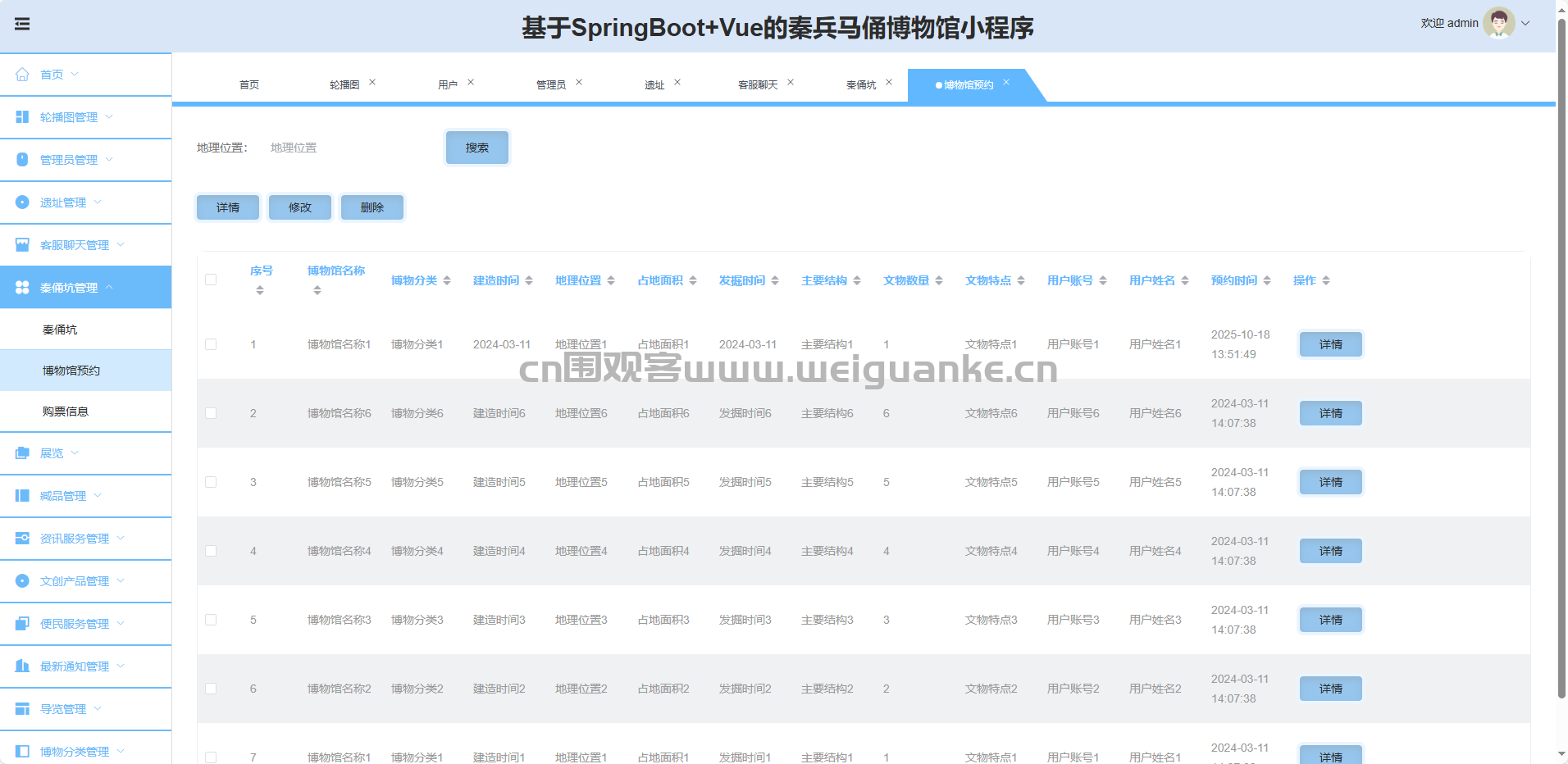Click the 客服聊天管理 sidebar icon
The width and height of the screenshot is (1568, 764).
click(x=22, y=245)
